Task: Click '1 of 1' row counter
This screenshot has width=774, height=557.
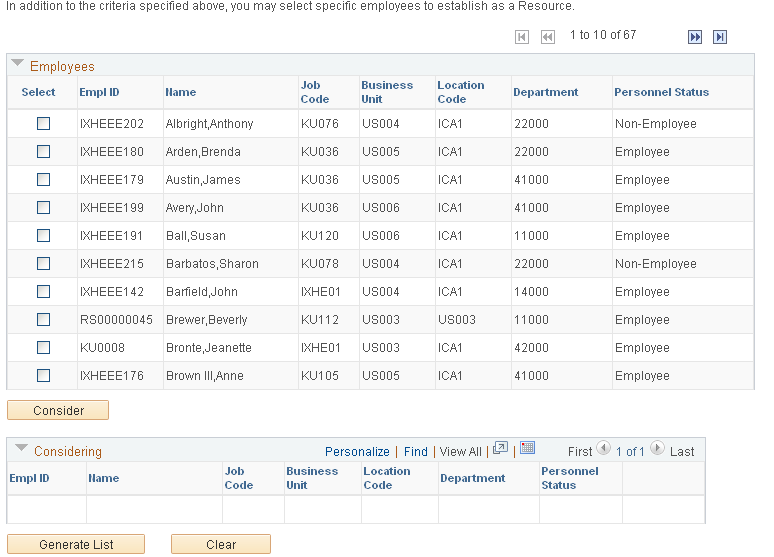Action: coord(630,452)
